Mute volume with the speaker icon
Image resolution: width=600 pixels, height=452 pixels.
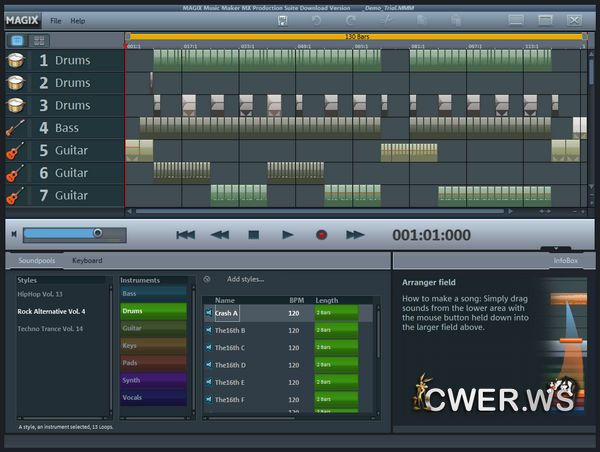[x=14, y=234]
